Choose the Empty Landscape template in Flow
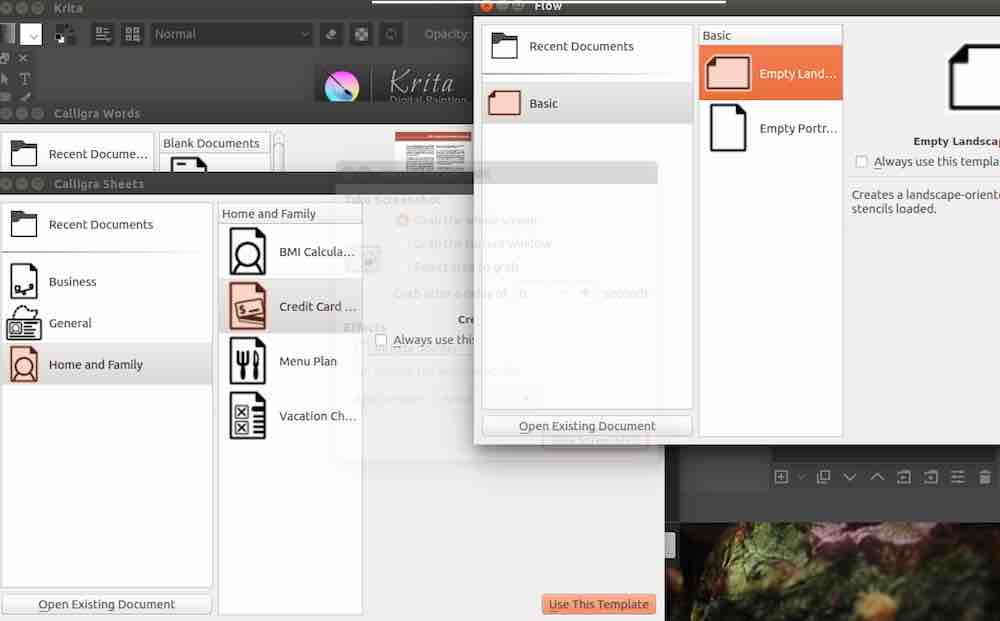 pyautogui.click(x=770, y=73)
